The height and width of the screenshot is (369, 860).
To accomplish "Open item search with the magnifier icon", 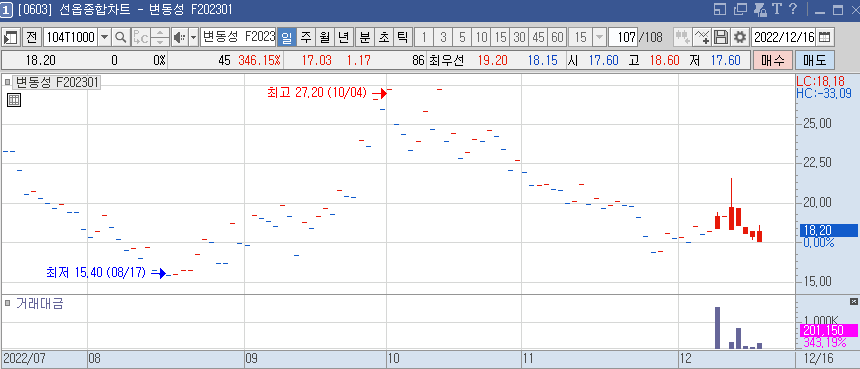I will (x=120, y=37).
